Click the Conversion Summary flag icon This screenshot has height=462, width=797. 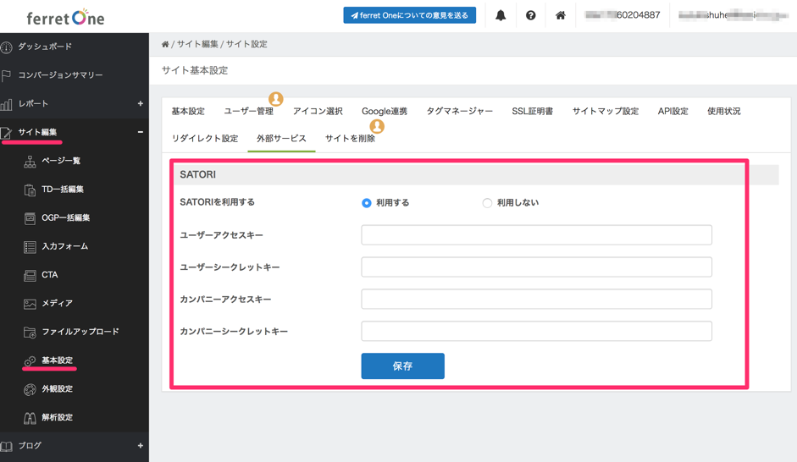click(x=6, y=76)
